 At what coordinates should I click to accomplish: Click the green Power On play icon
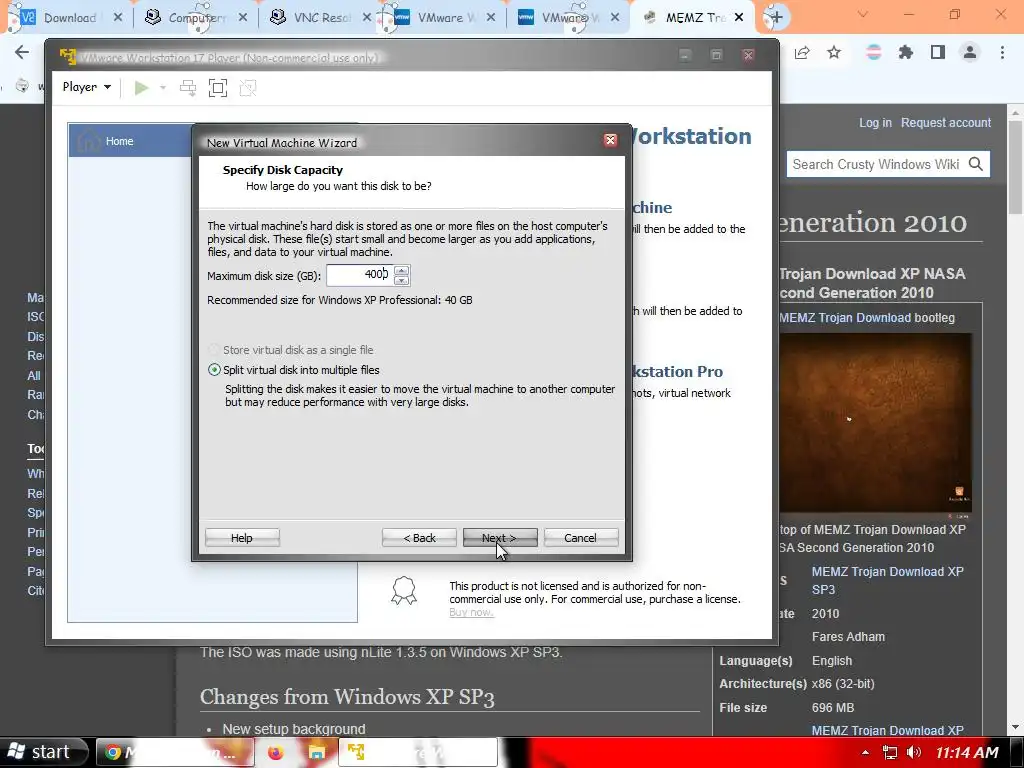(x=141, y=88)
